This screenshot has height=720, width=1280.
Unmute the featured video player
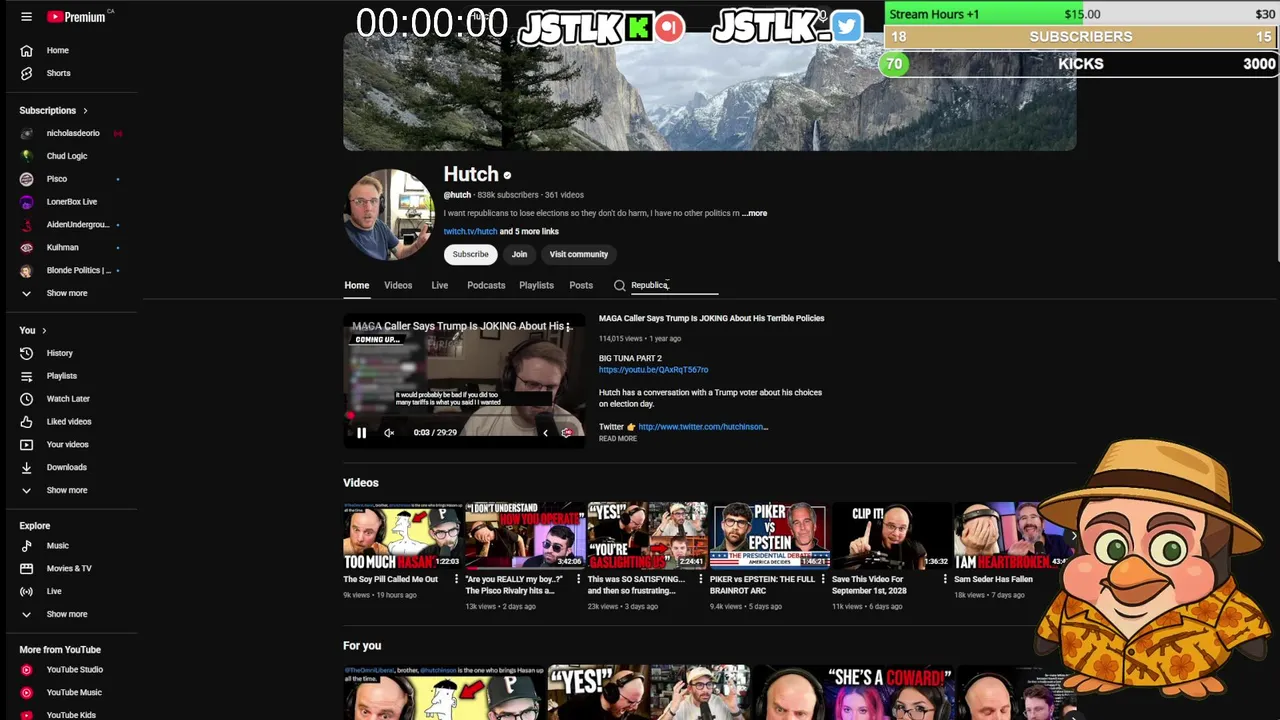389,432
